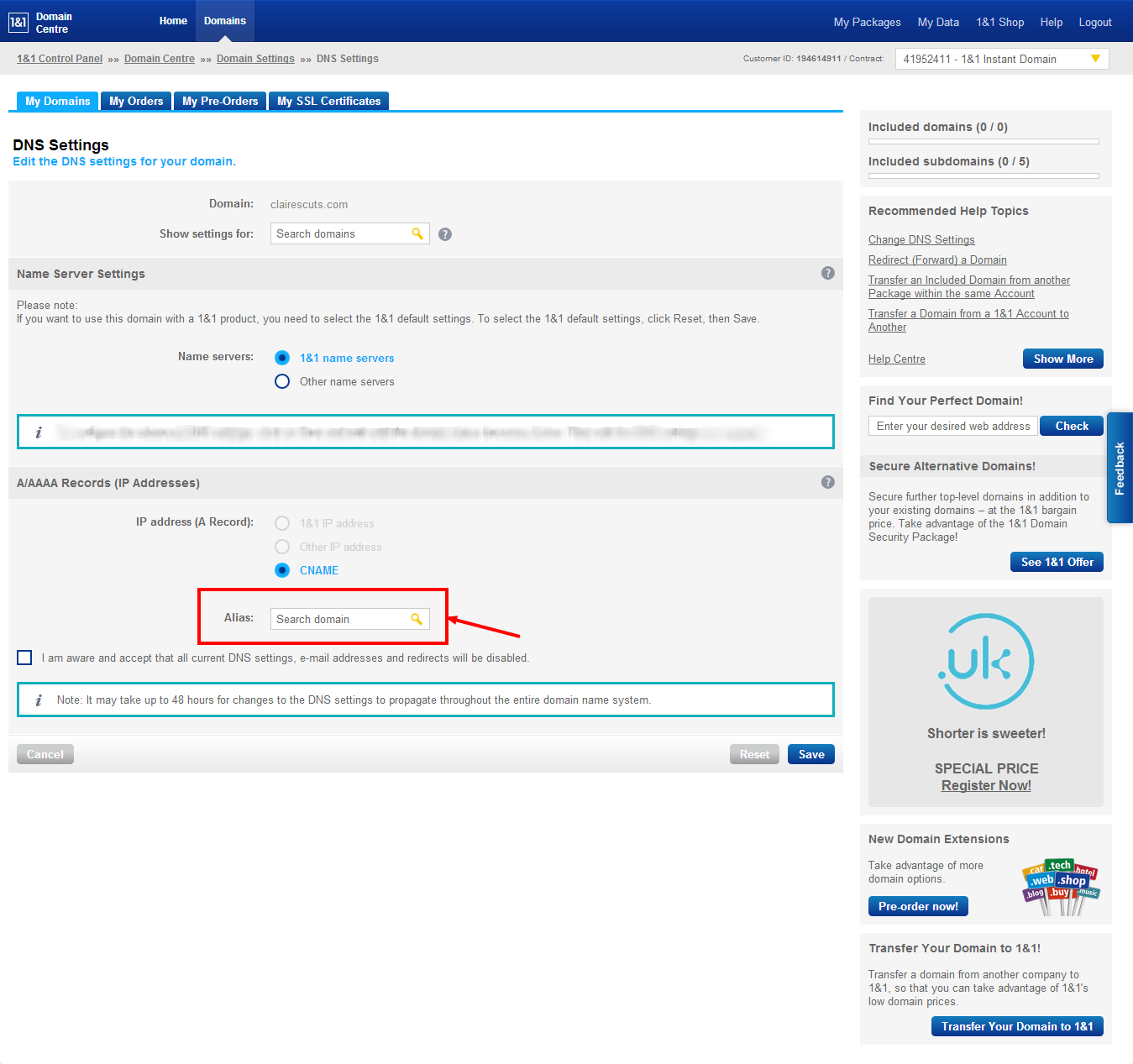Screen dimensions: 1133x1064
Task: Save the DNS settings
Action: (x=810, y=754)
